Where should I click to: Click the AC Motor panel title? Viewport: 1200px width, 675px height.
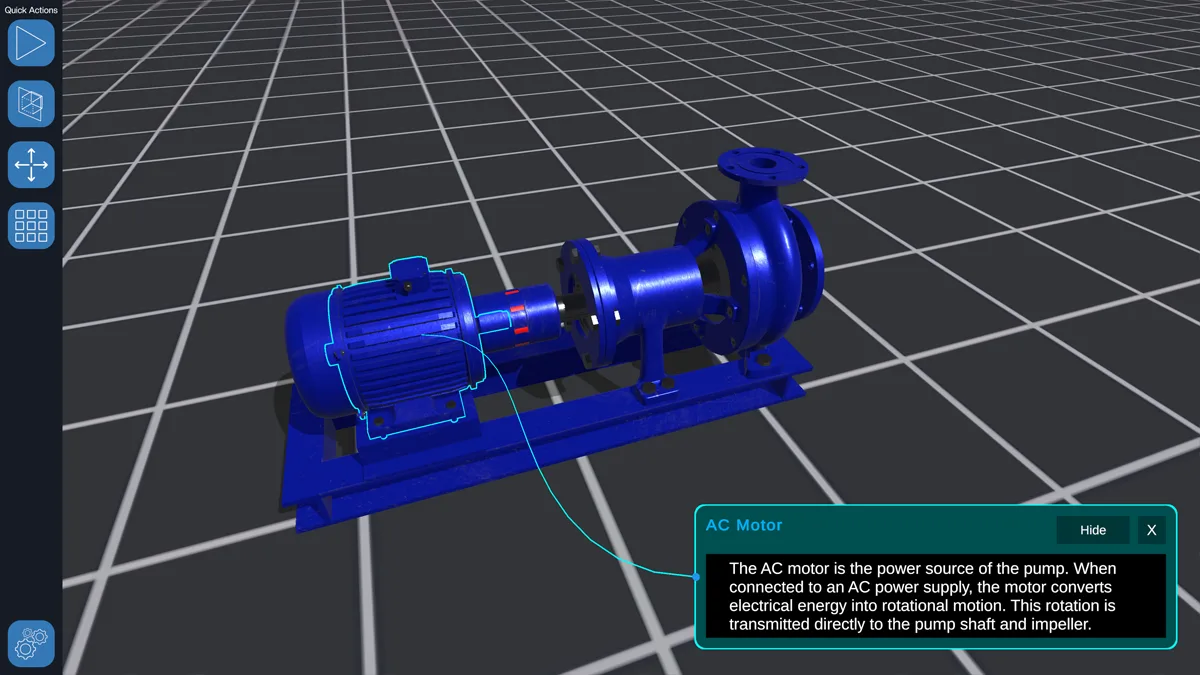pos(744,525)
